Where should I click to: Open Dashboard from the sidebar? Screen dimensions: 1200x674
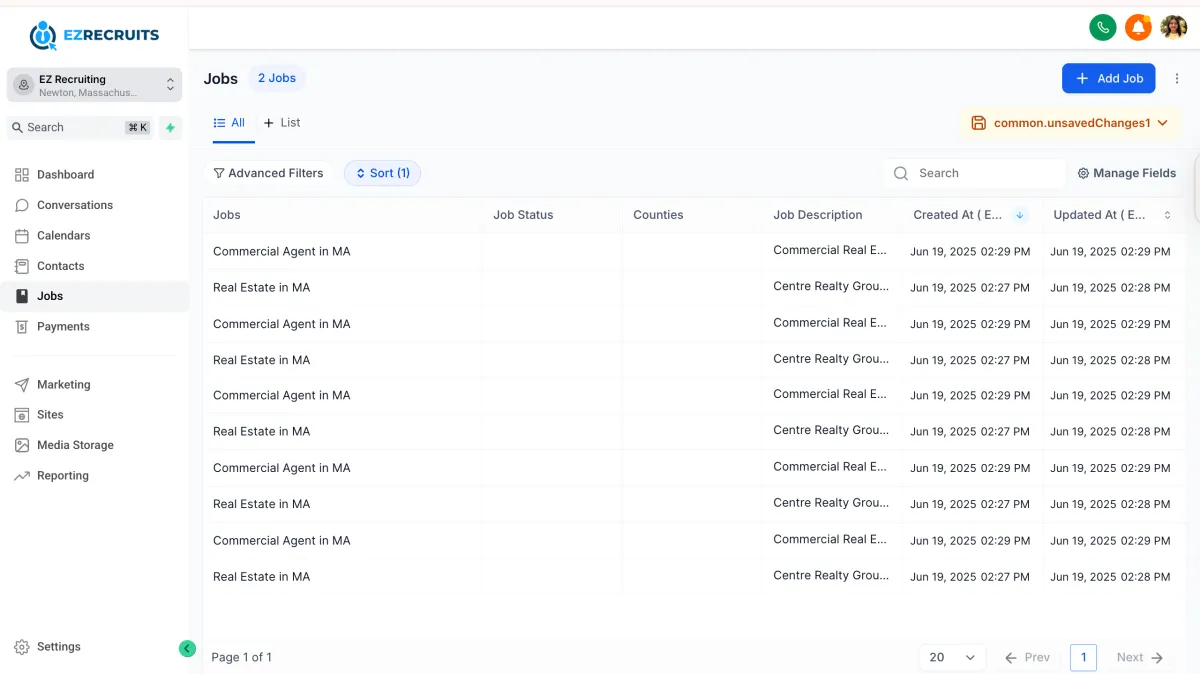66,174
